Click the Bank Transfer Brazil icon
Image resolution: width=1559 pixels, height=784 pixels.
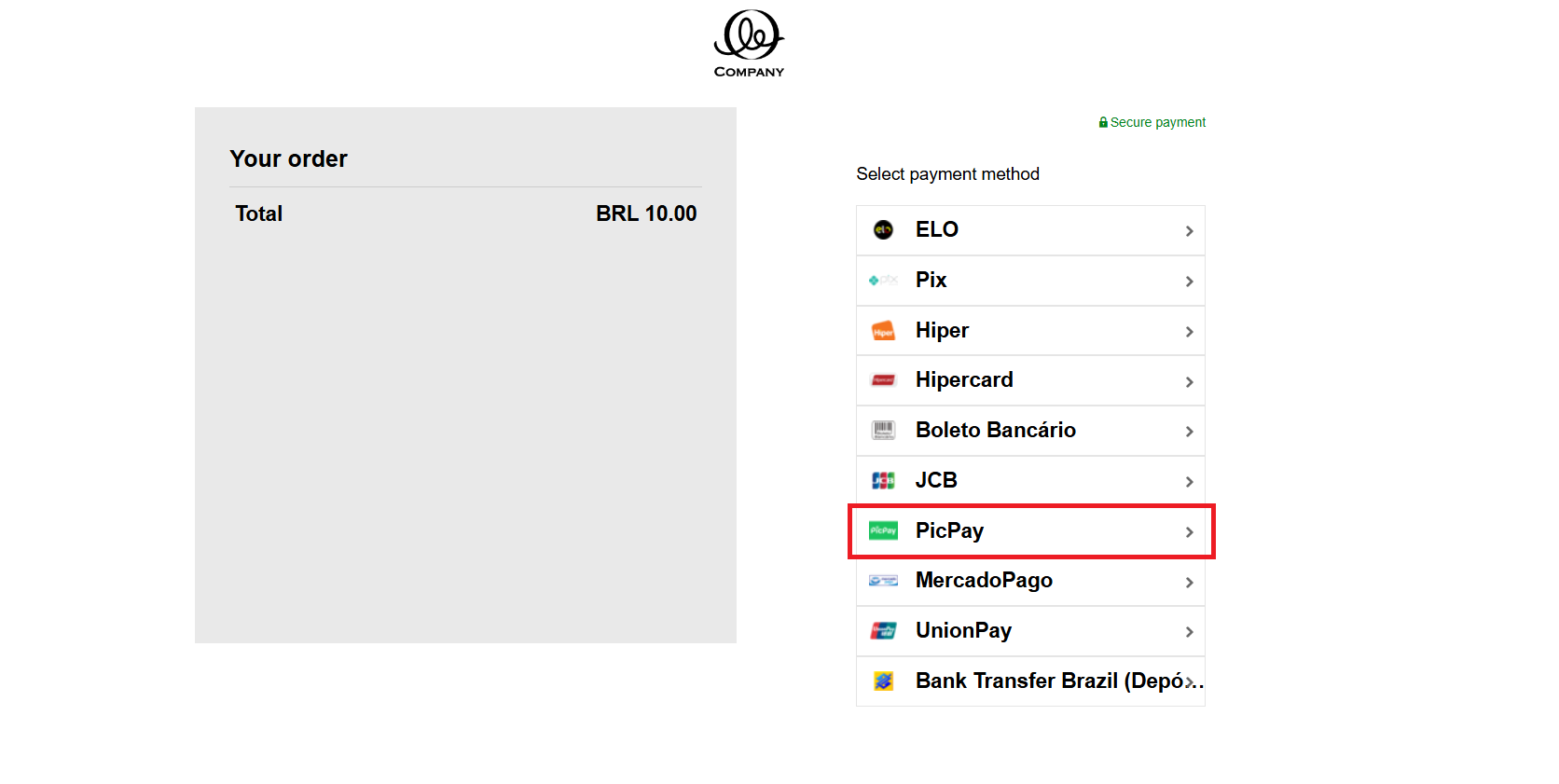[883, 681]
